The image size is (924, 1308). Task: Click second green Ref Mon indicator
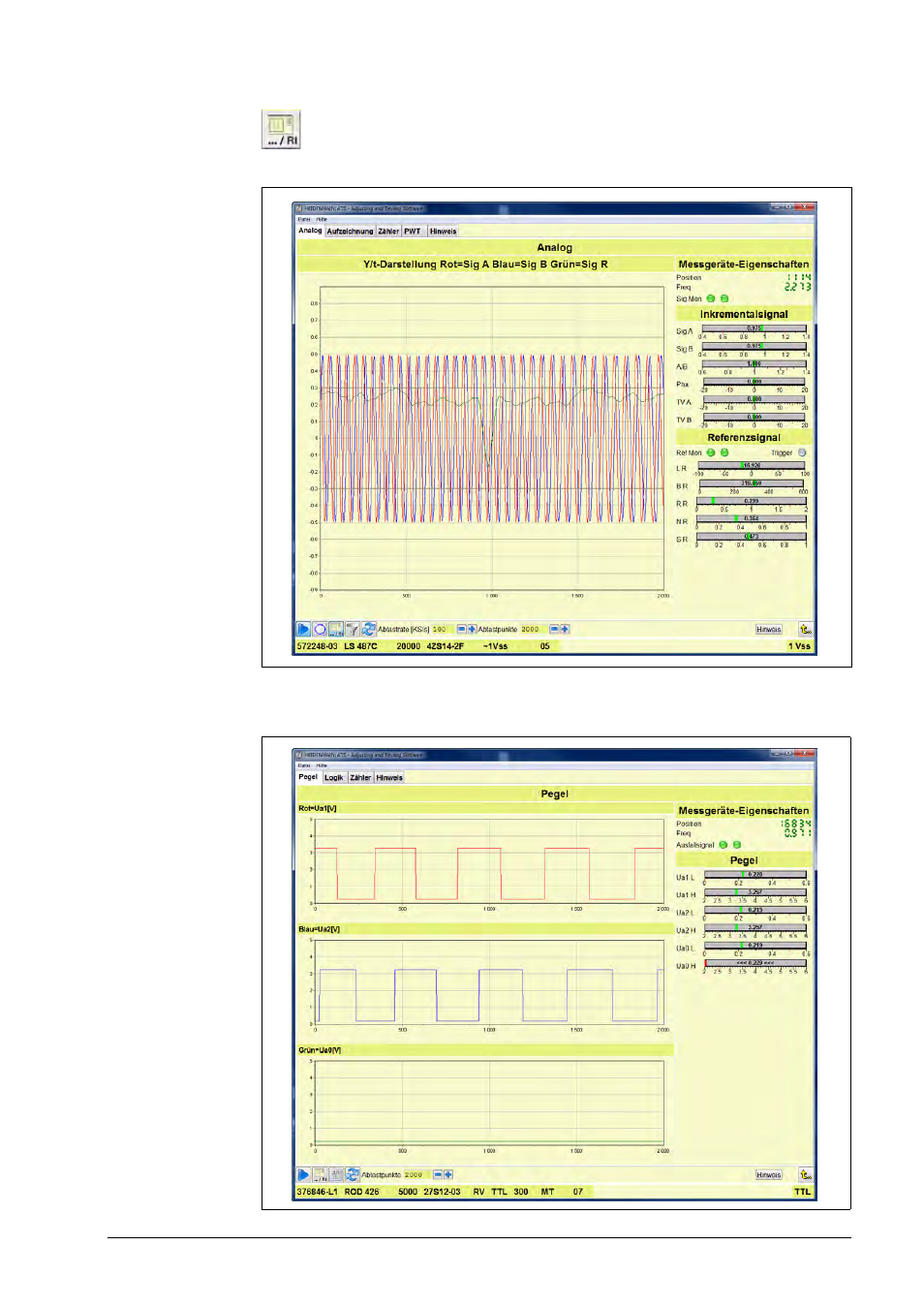(724, 452)
